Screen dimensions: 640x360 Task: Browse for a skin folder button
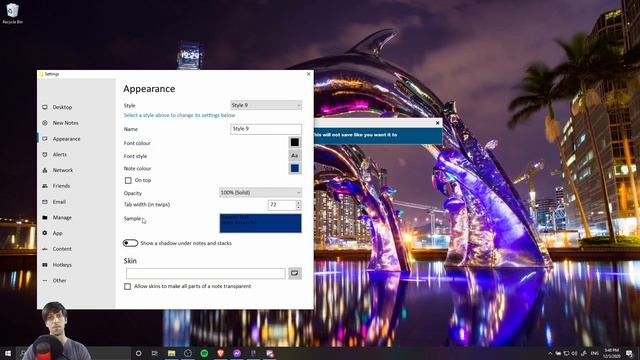[x=295, y=273]
